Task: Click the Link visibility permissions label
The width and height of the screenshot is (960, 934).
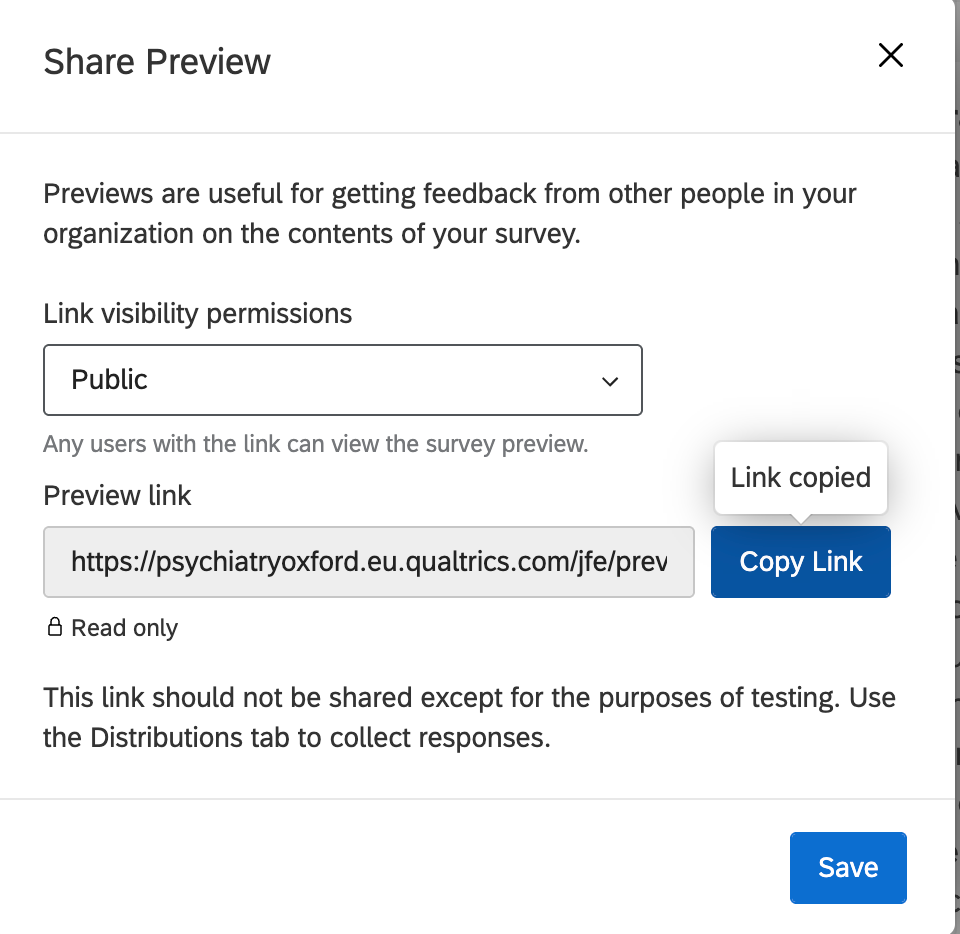Action: coord(198,313)
